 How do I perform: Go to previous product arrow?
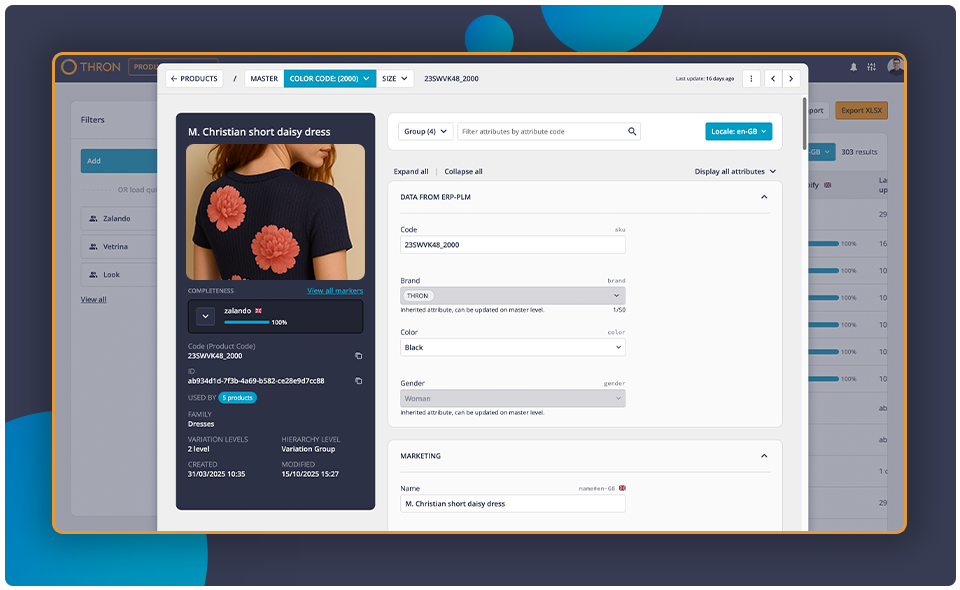(773, 78)
